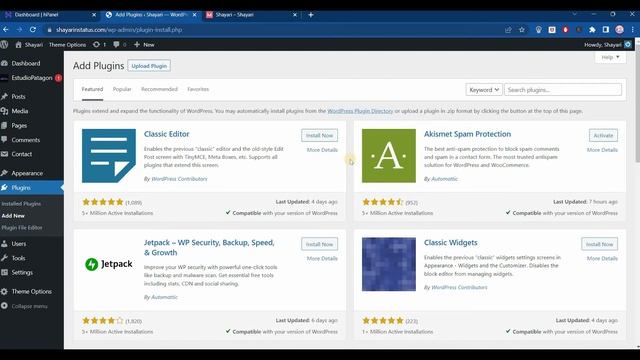640x360 pixels.
Task: Reload the page with the refresh icon
Action: (x=33, y=29)
